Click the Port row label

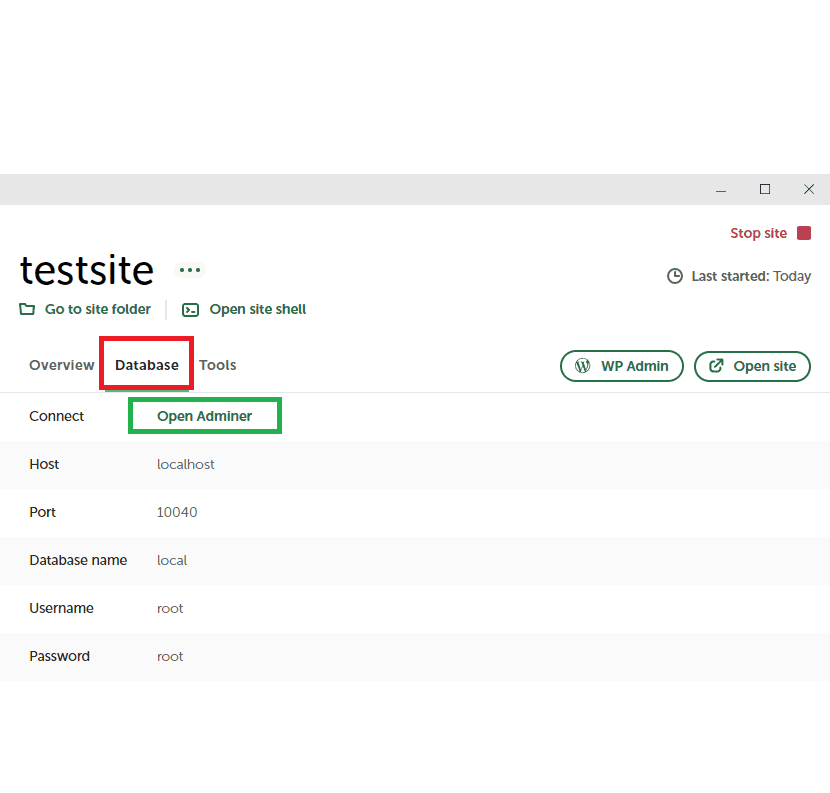(x=42, y=512)
